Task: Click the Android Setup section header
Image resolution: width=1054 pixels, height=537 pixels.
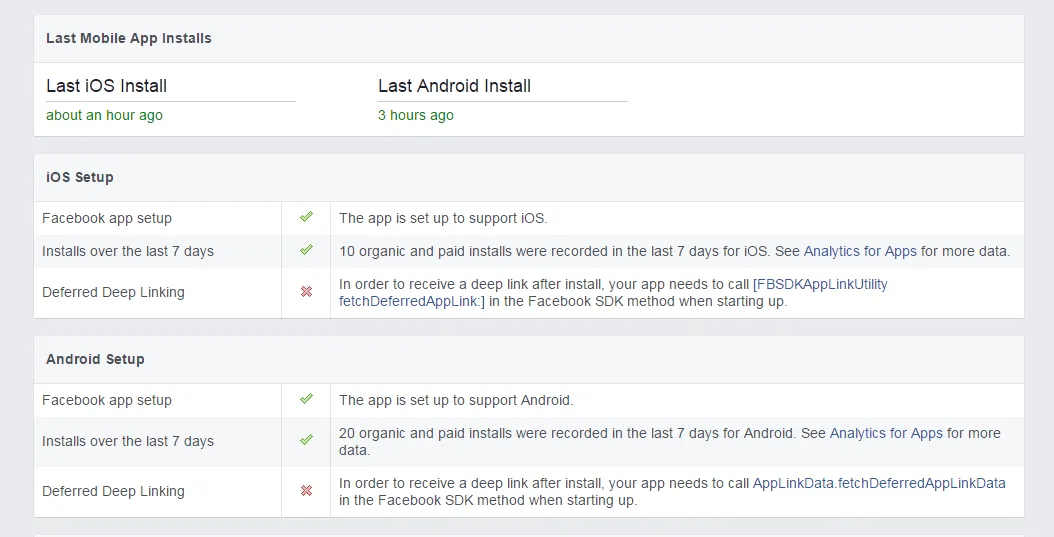Action: tap(95, 359)
